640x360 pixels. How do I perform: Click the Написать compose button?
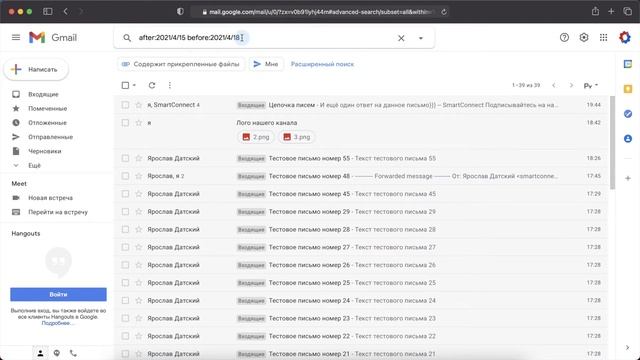[x=36, y=69]
